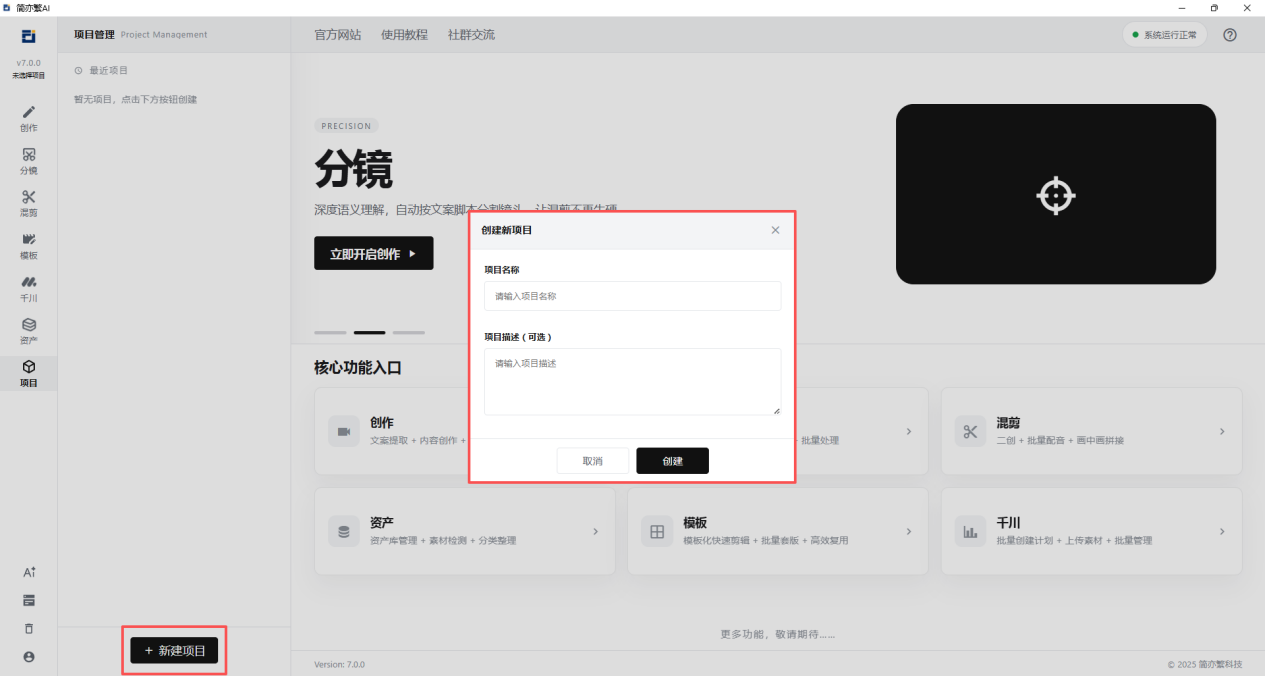Click 批量创建计划 + 上传素材 + 批量管理 subtitle
Viewport: 1265px width, 676px height.
(1074, 540)
